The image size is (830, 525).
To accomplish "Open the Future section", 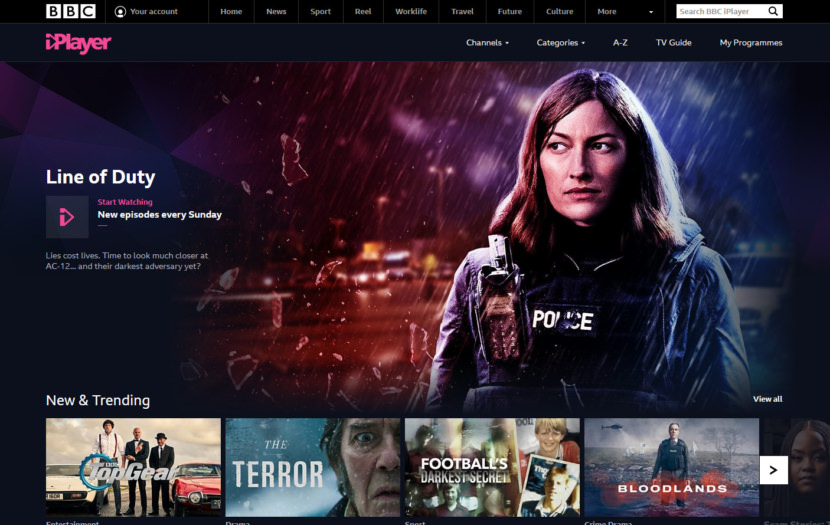I will pyautogui.click(x=509, y=11).
